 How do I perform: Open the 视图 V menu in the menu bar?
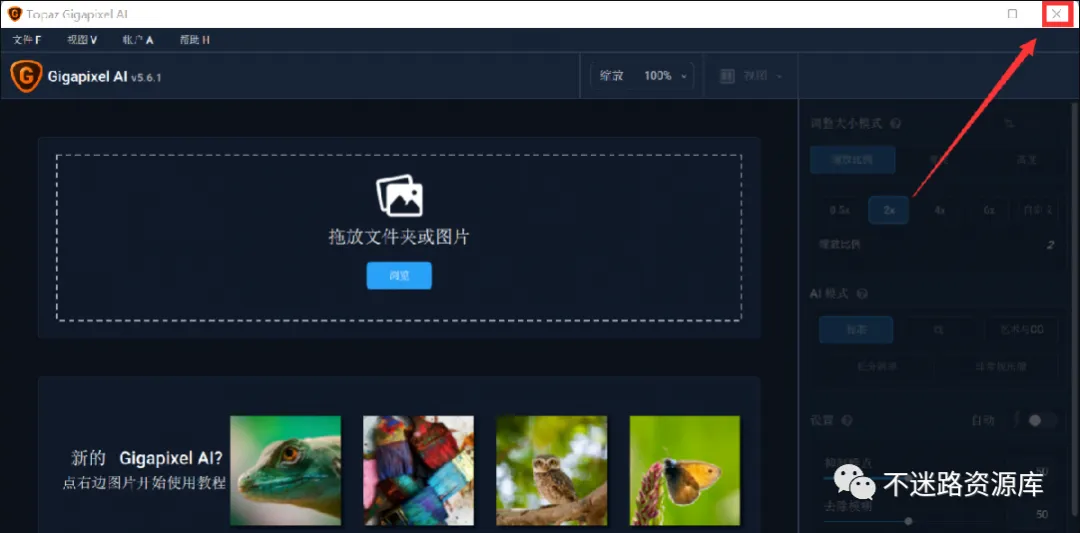[x=82, y=40]
